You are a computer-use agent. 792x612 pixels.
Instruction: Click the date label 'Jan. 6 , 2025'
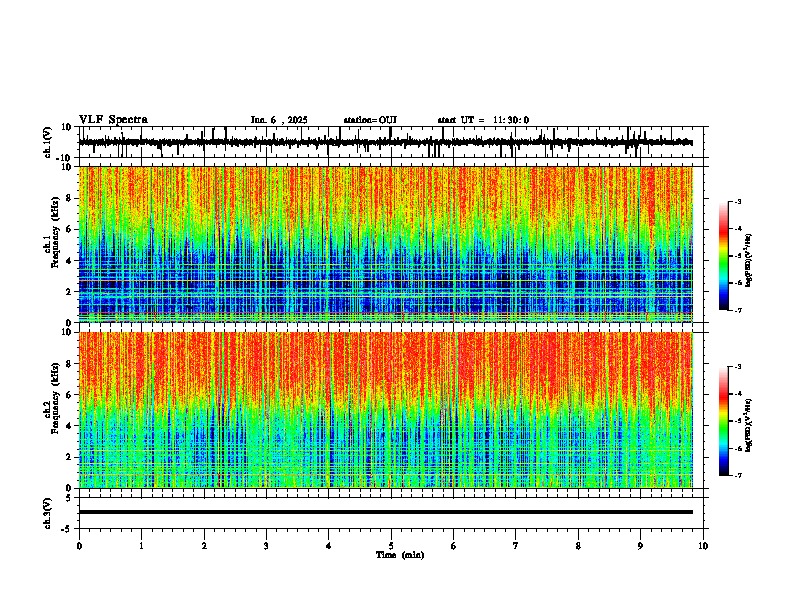click(279, 120)
